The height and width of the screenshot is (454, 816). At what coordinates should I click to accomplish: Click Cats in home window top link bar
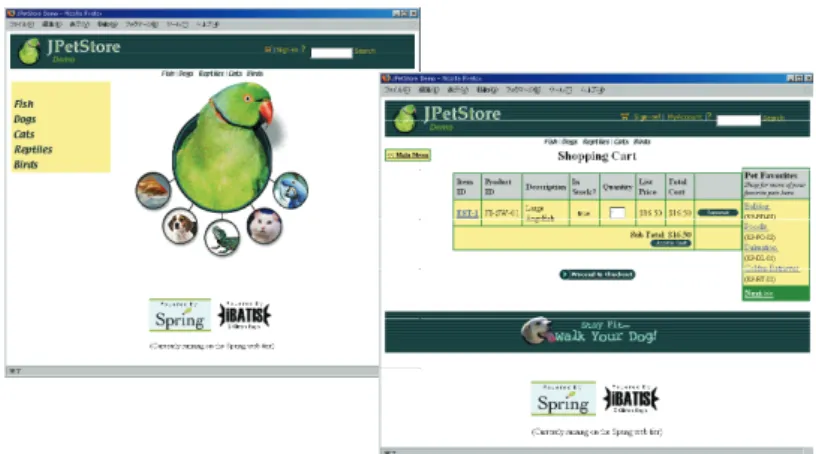236,73
